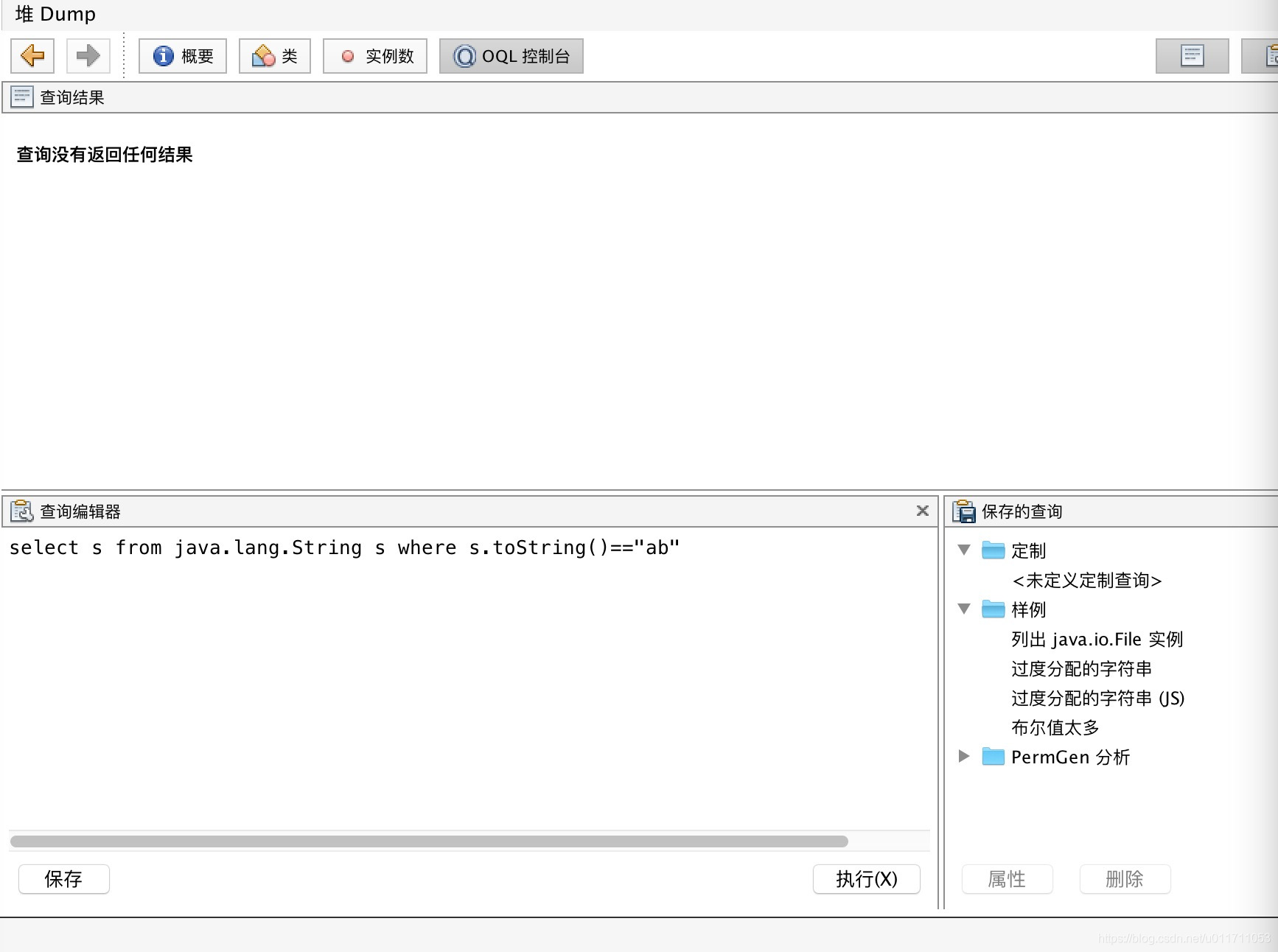Select the OQL 控制台 toggle button
The height and width of the screenshot is (952, 1278).
pos(511,56)
